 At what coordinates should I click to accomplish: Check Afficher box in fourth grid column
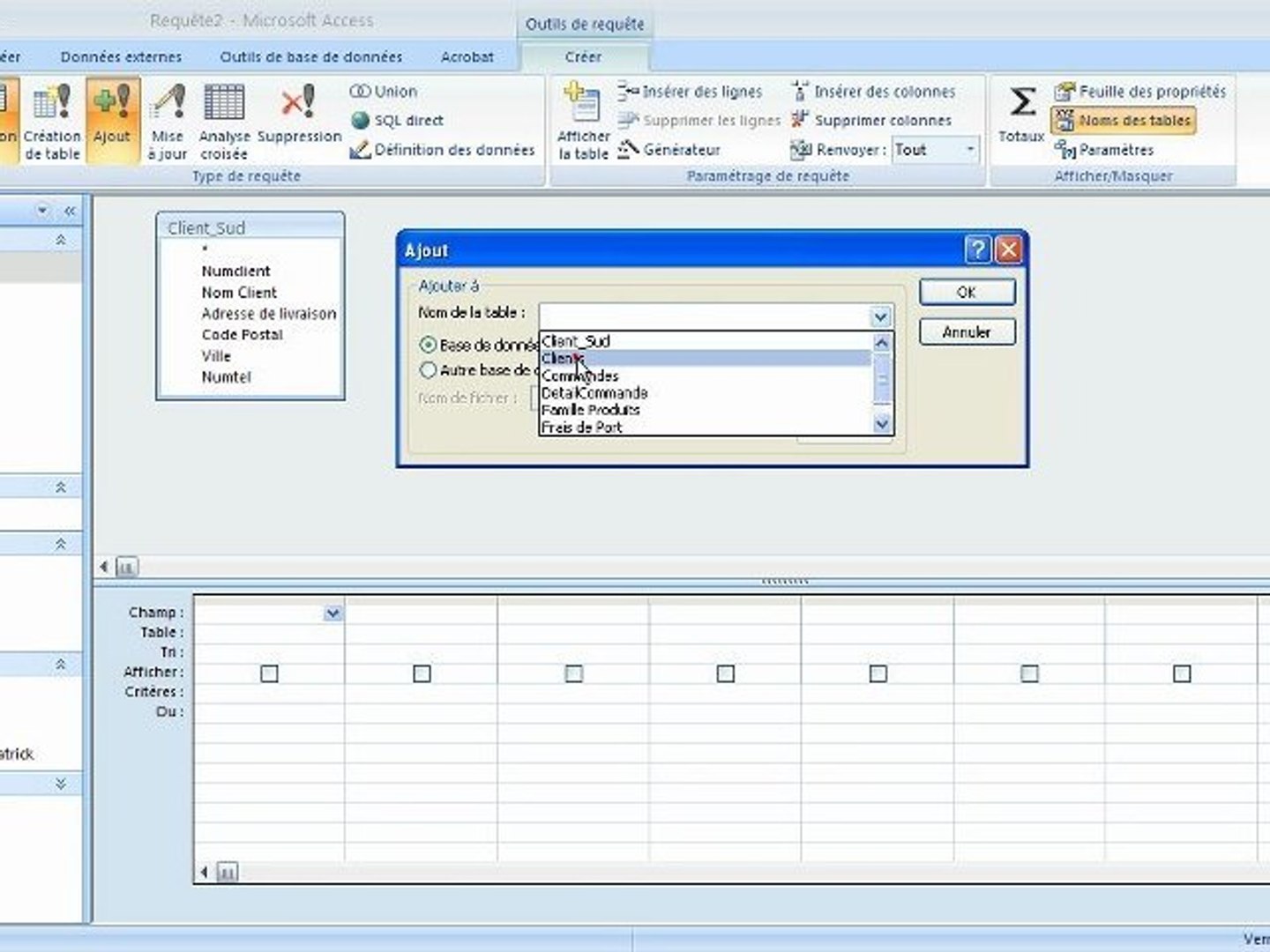[x=726, y=673]
